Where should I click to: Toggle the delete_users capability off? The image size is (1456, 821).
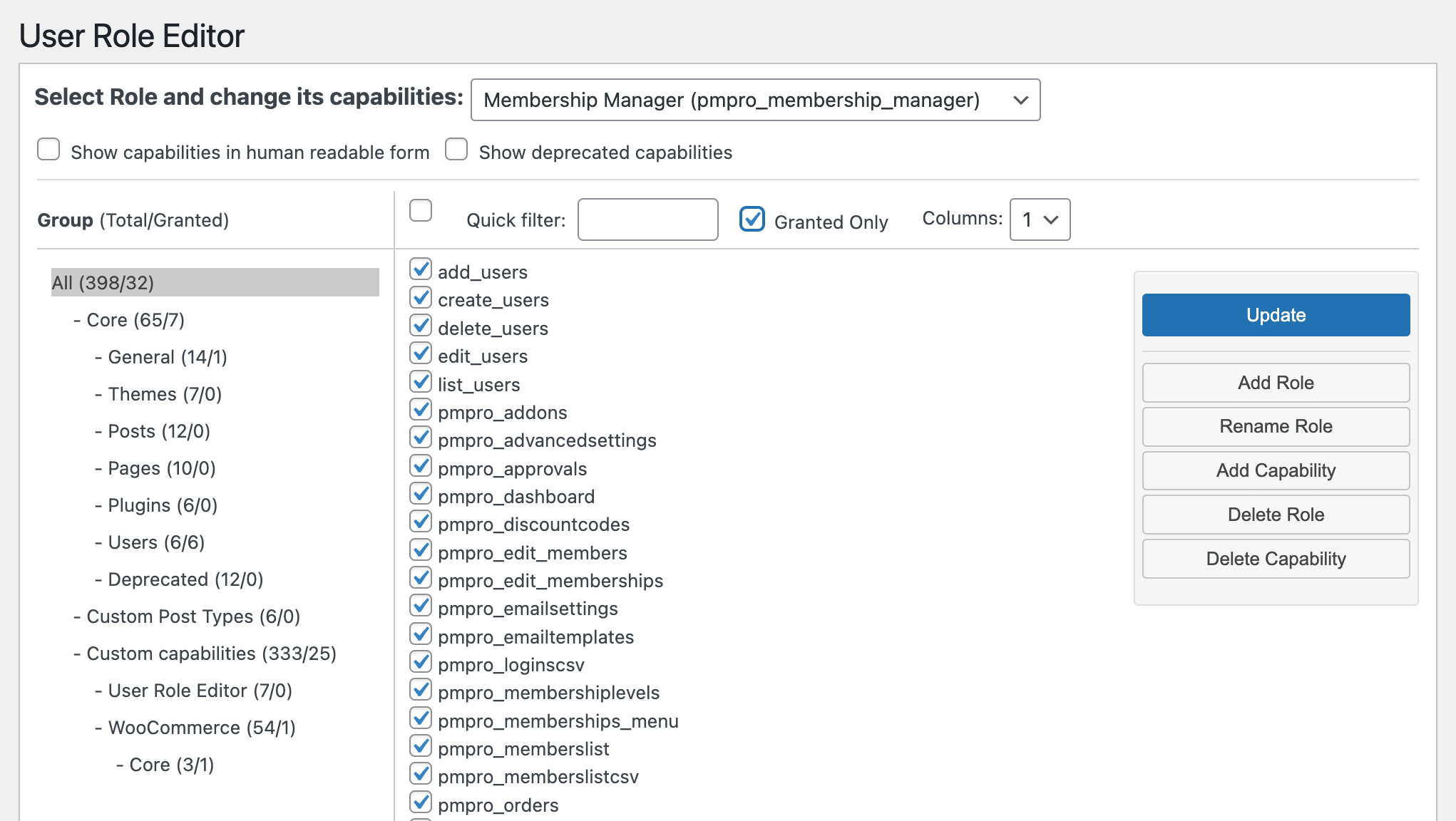[421, 325]
